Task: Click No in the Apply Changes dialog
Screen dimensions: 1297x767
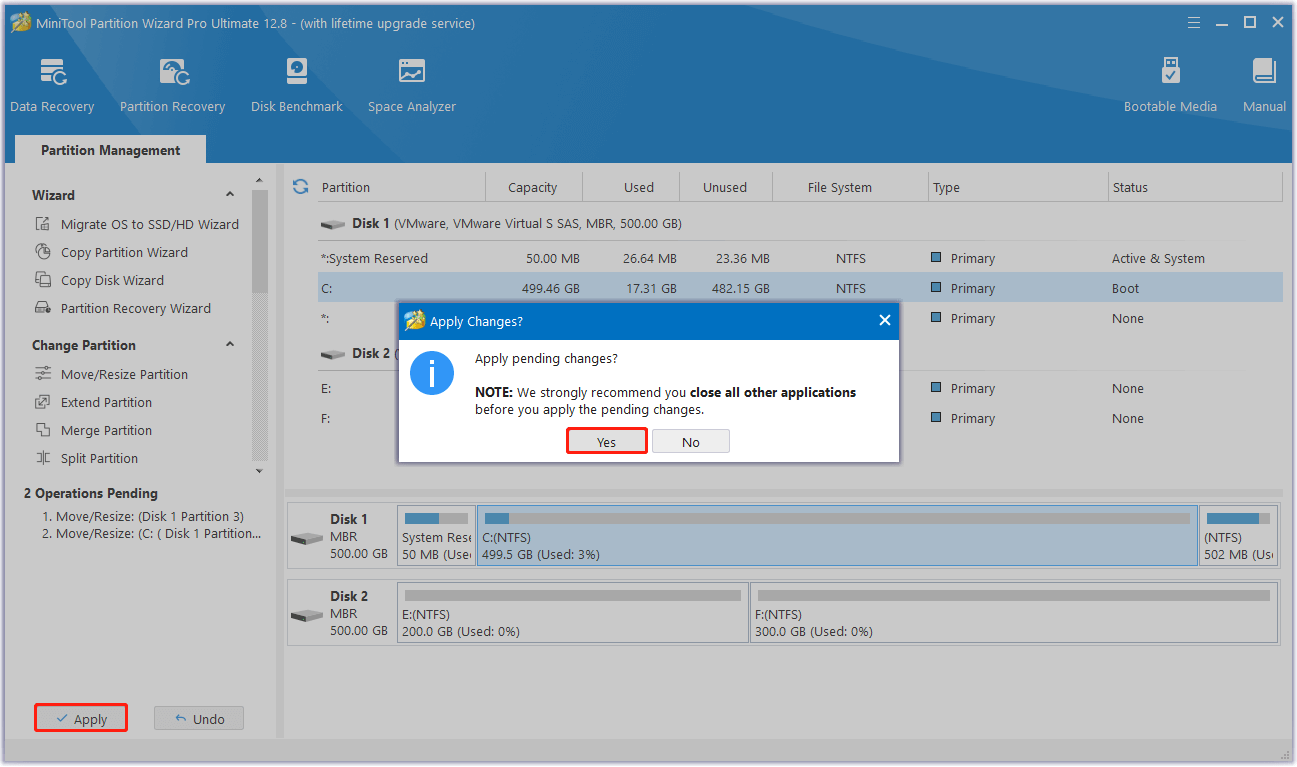Action: 691,442
